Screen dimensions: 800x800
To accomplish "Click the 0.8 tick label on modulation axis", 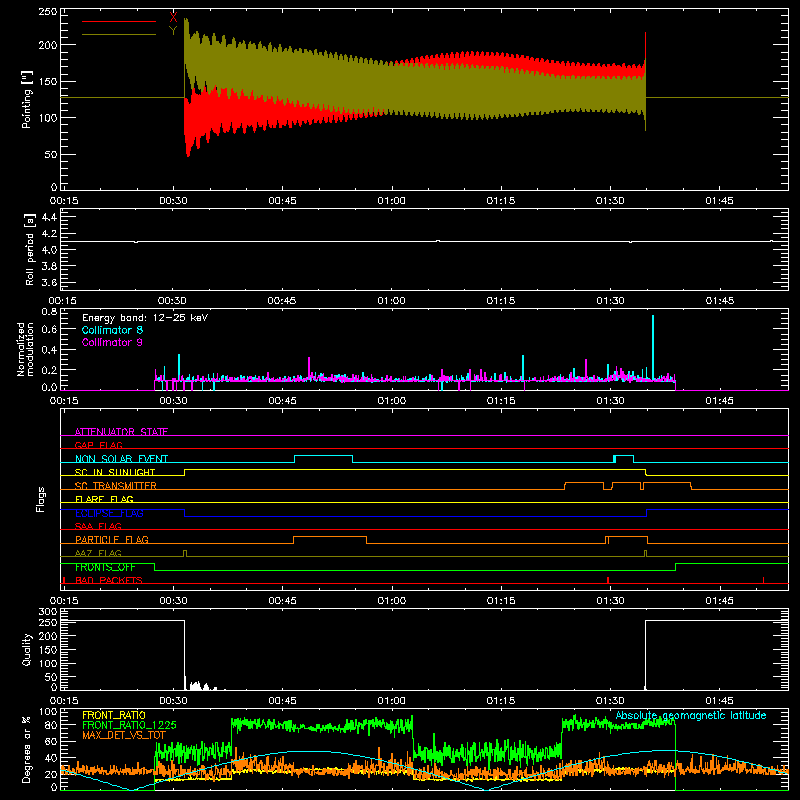I will click(x=49, y=311).
